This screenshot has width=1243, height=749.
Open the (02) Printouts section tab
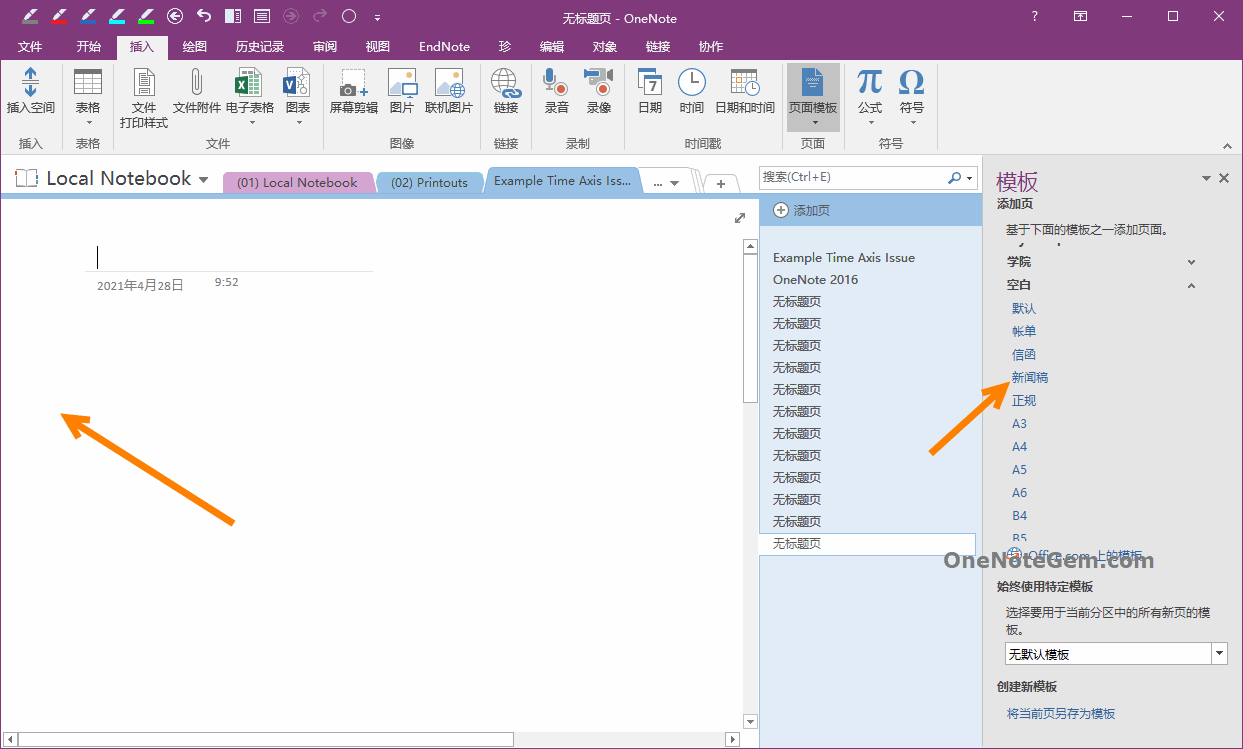[429, 183]
